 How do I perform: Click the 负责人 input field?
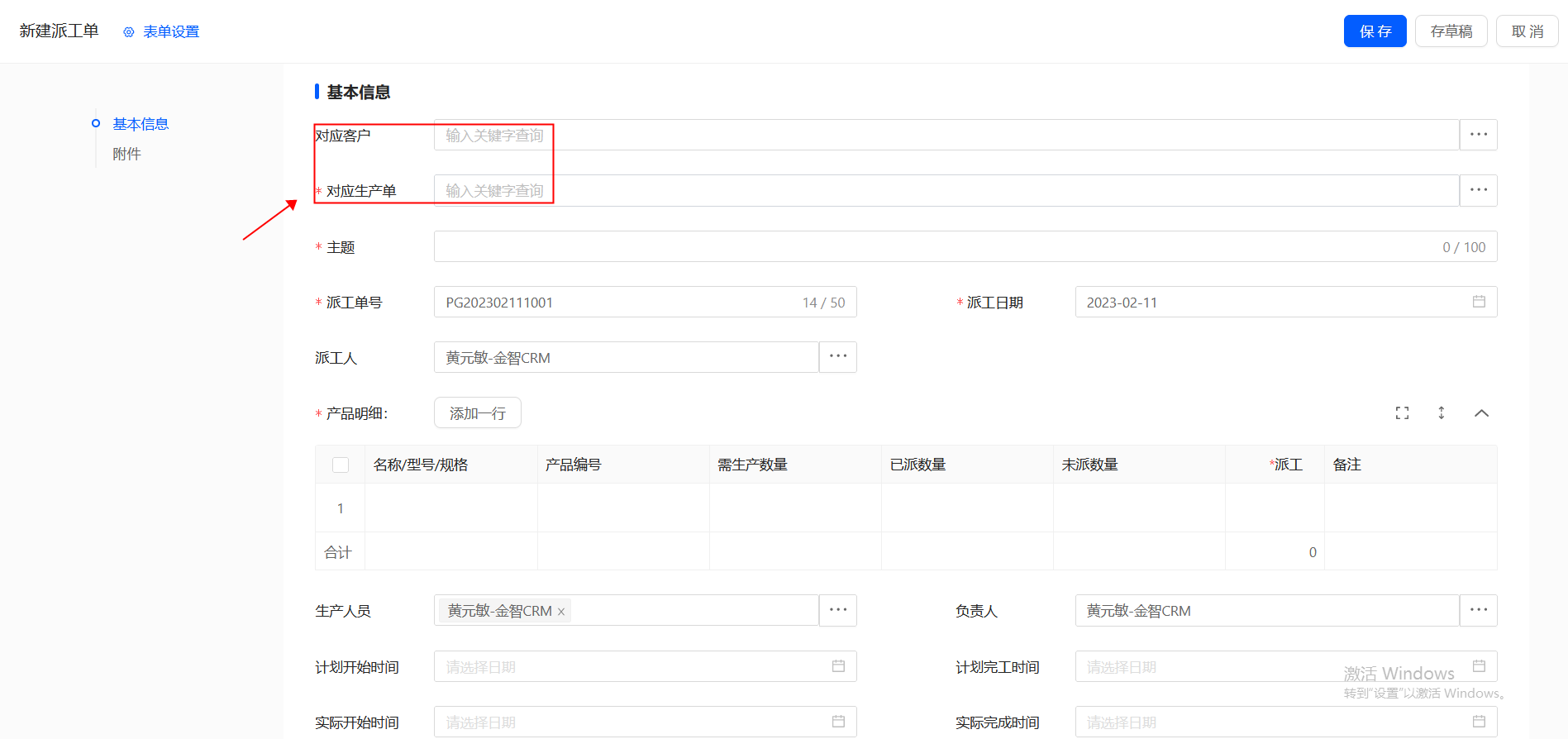1267,610
